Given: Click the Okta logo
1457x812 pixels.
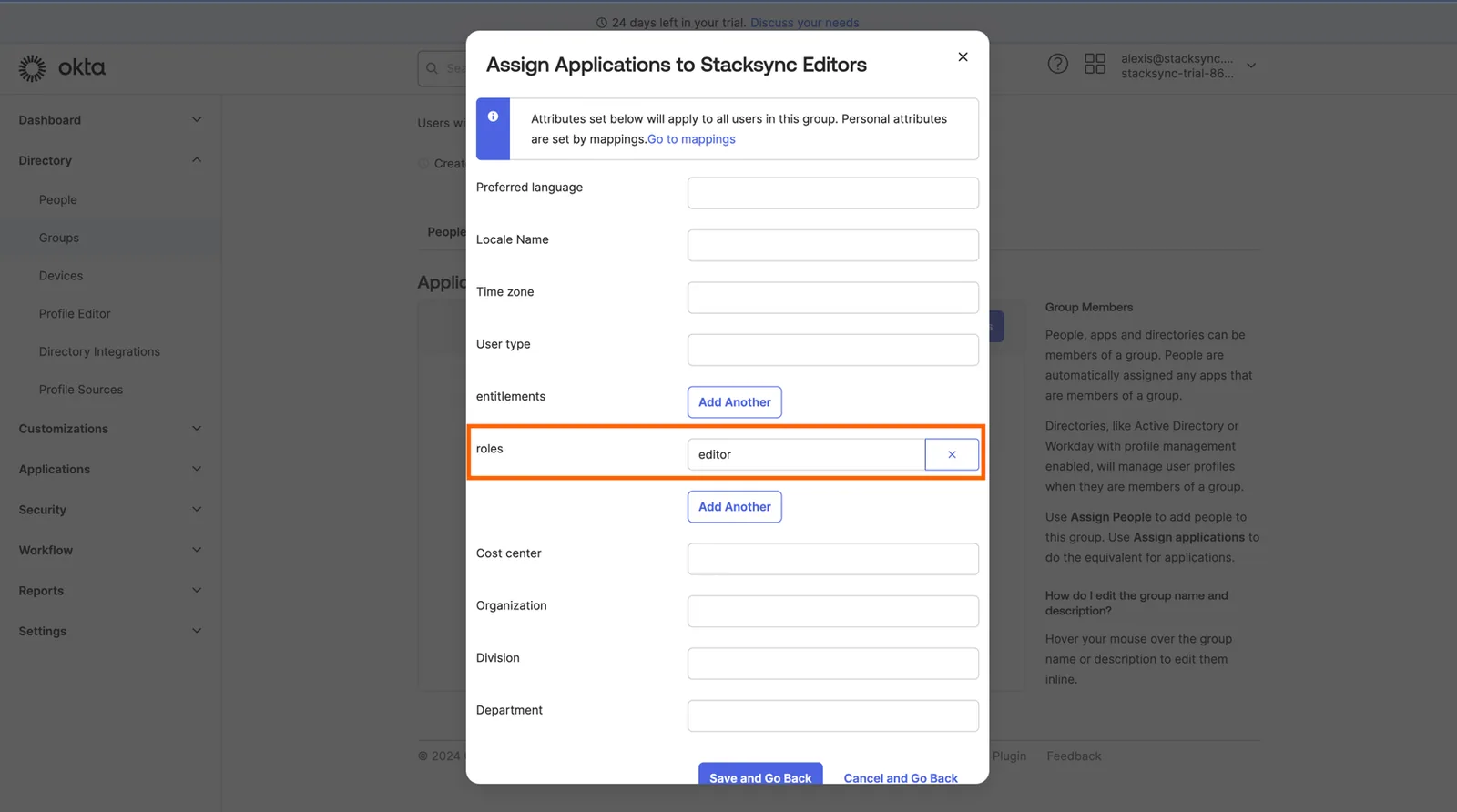Looking at the screenshot, I should coord(62,67).
